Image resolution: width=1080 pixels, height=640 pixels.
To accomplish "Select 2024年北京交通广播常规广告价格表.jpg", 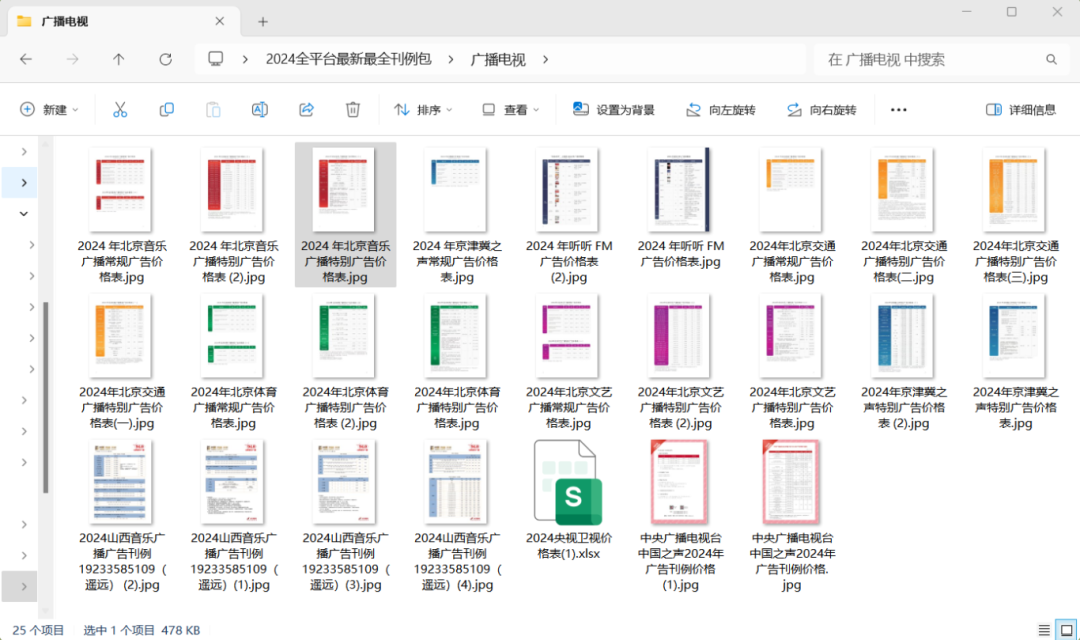I will click(x=792, y=214).
